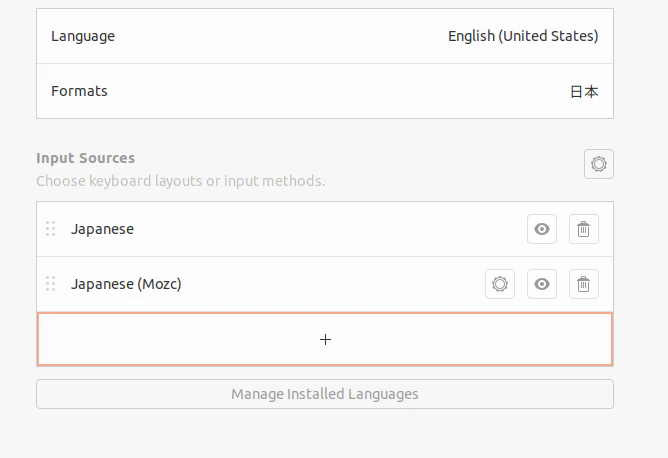Image resolution: width=668 pixels, height=458 pixels.
Task: Grab the drag handle of Japanese row
Action: [x=51, y=229]
